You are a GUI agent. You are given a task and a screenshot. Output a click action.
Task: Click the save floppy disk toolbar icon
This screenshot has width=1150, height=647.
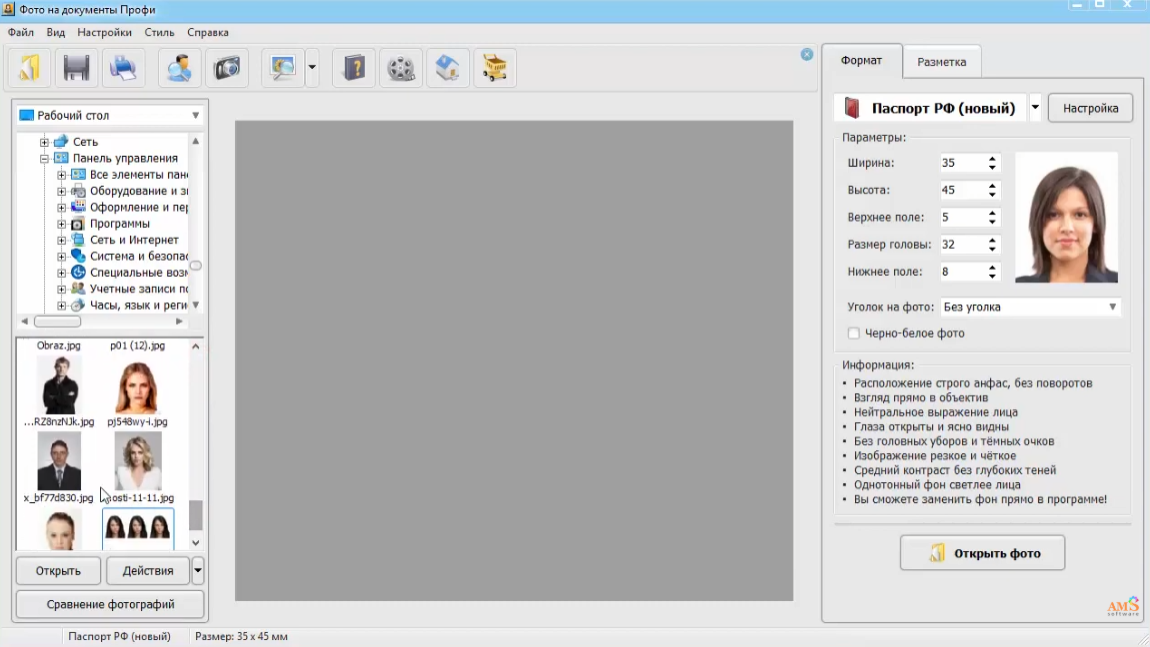[x=76, y=68]
